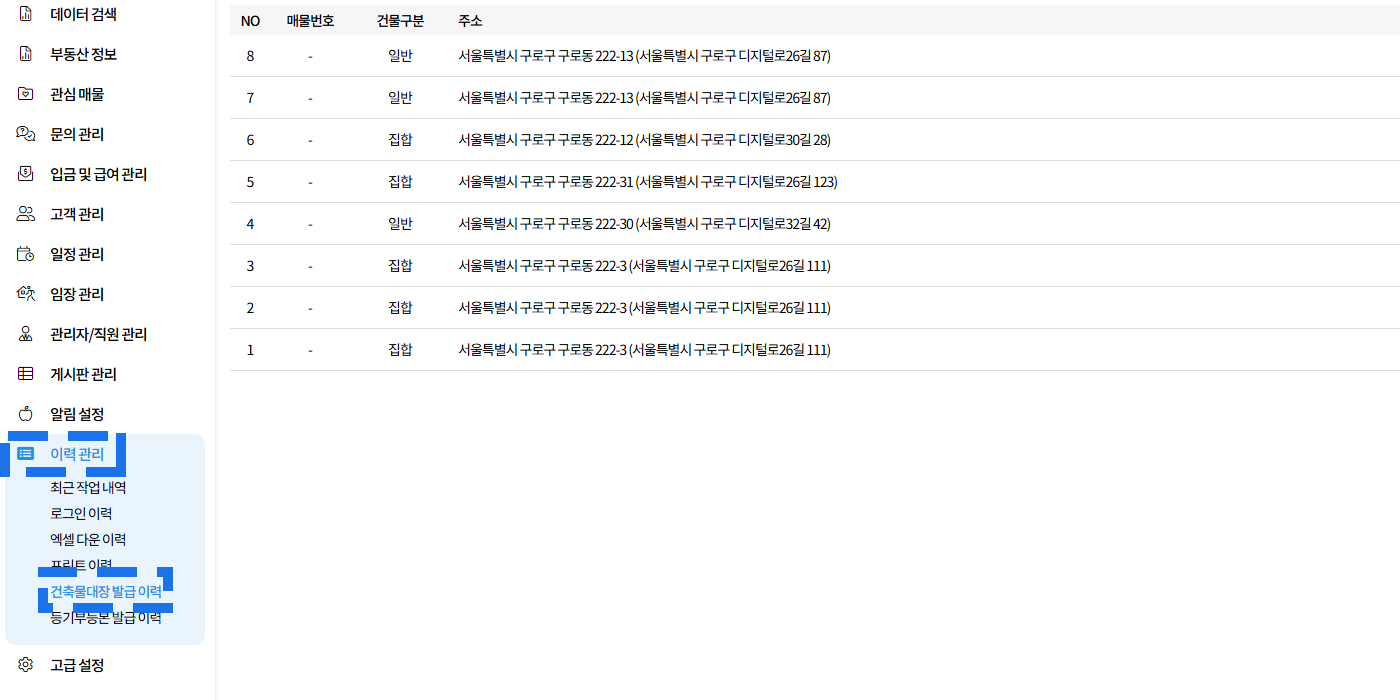
Task: Open 최근 작업 내역 submenu
Action: pos(88,488)
